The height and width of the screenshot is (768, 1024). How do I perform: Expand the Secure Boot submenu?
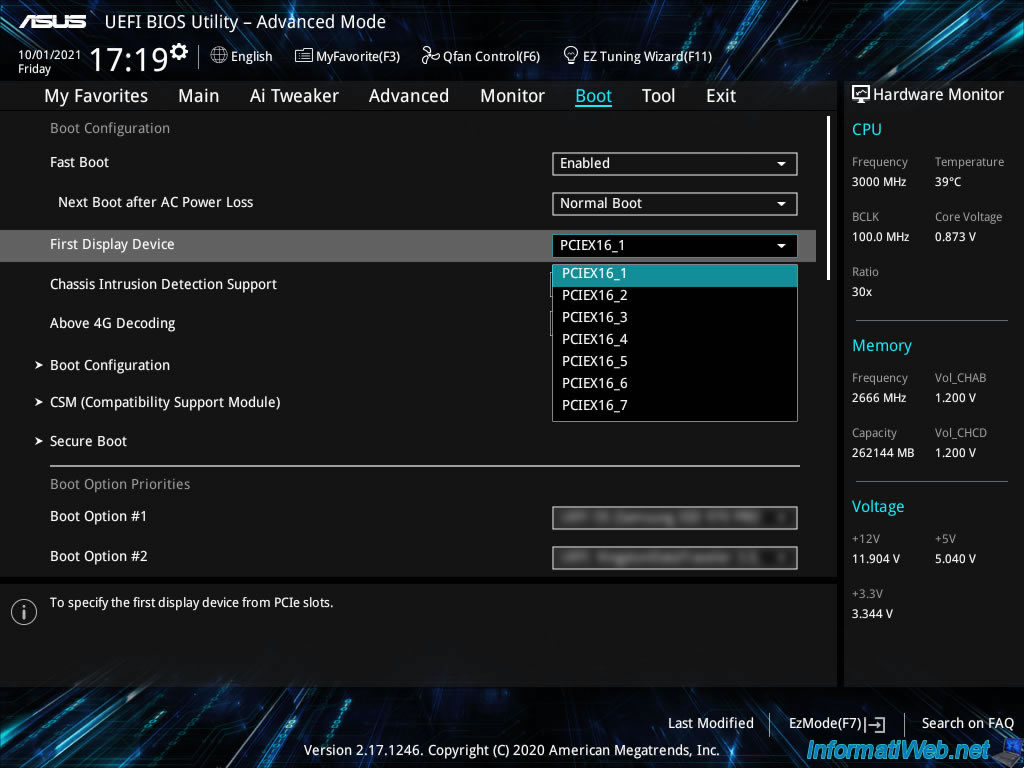pyautogui.click(x=81, y=441)
